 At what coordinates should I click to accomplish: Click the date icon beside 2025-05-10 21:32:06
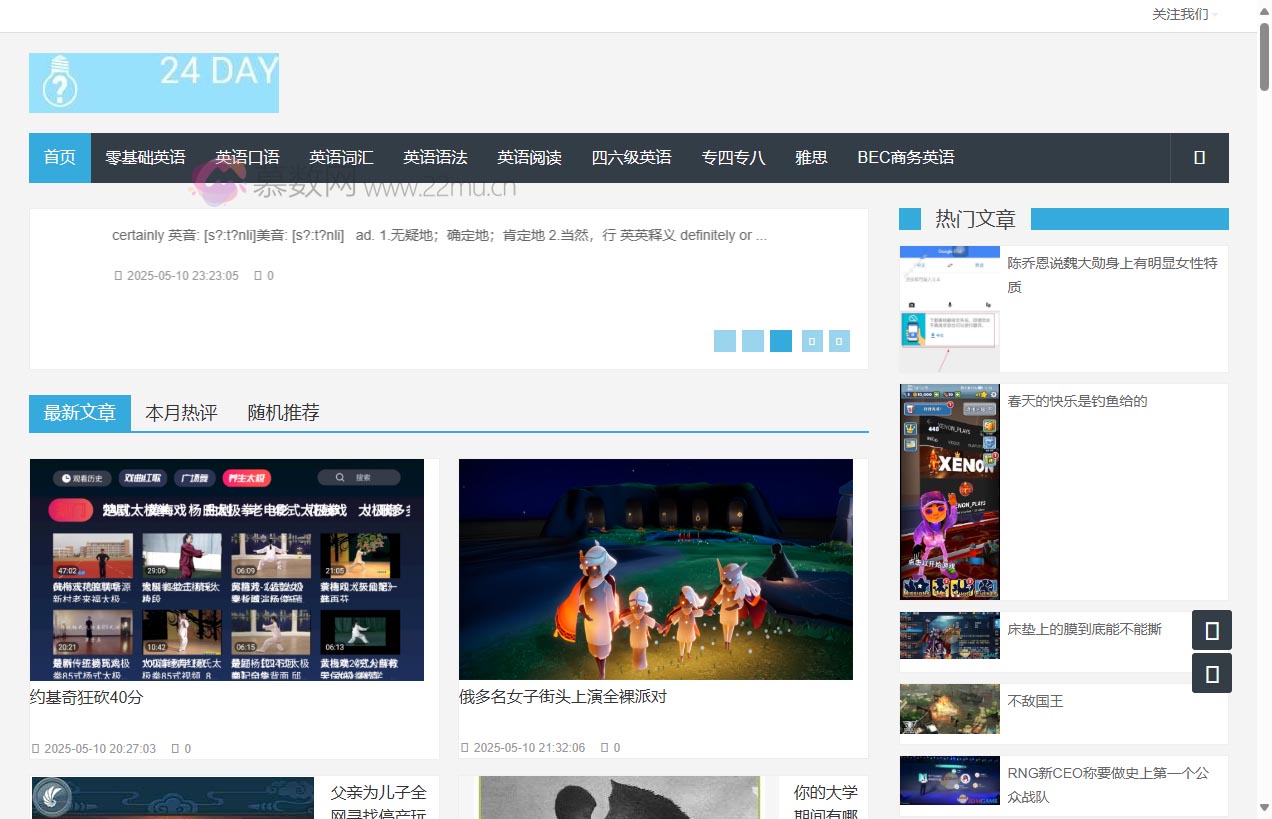pyautogui.click(x=465, y=748)
